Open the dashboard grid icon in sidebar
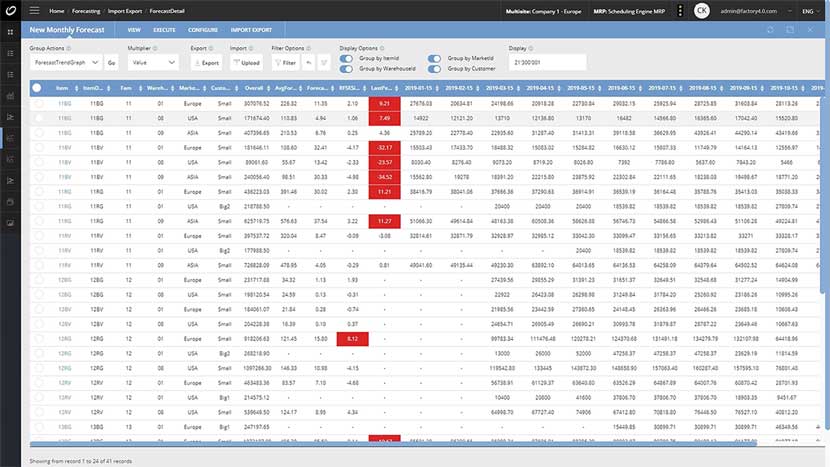 [10, 32]
